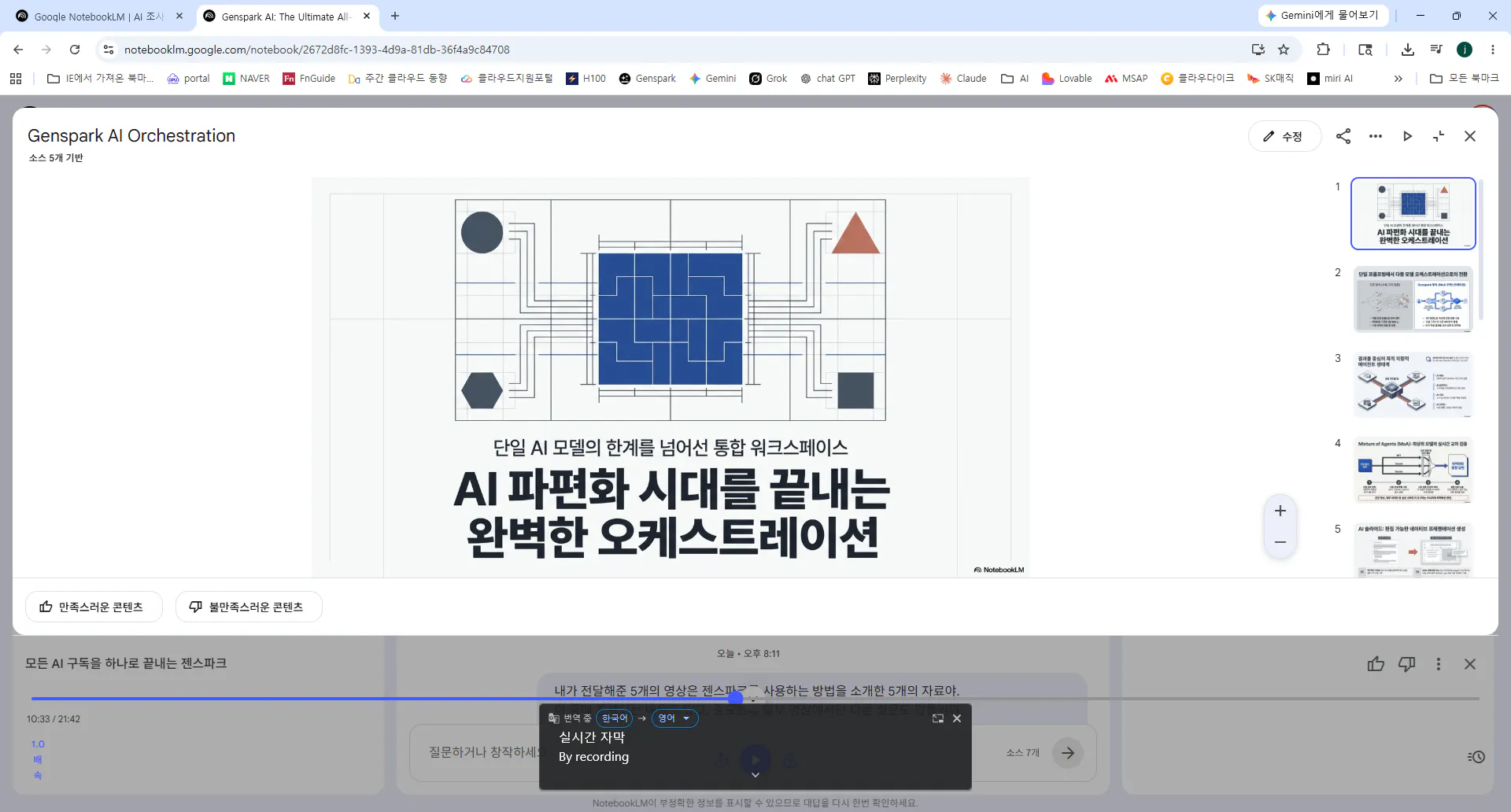Open target language 영어 dropdown
Viewport: 1511px width, 812px height.
[x=674, y=718]
